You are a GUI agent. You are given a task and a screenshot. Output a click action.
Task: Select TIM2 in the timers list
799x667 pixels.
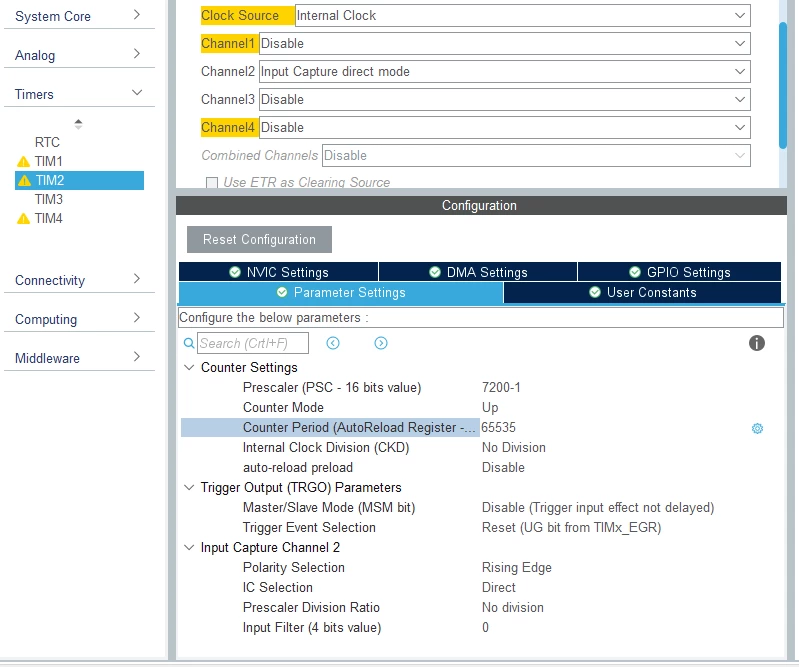pyautogui.click(x=79, y=180)
